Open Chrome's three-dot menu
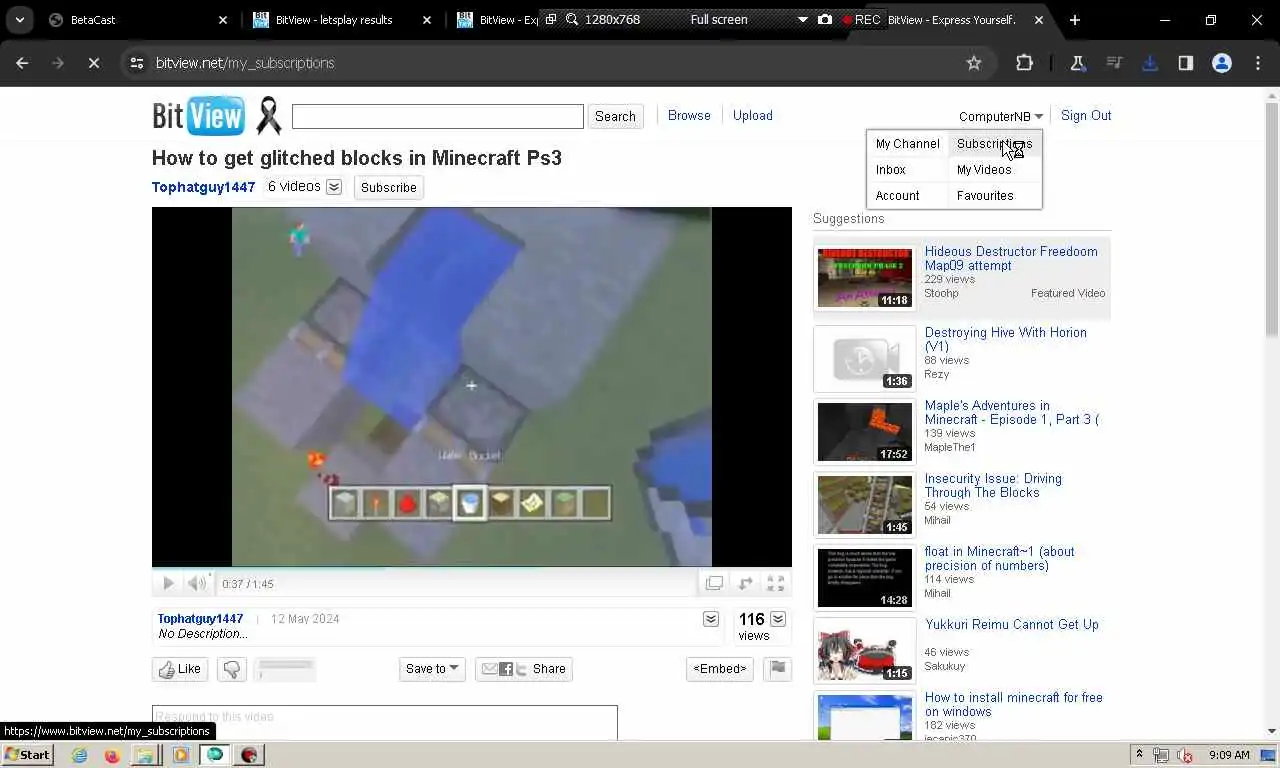 (x=1258, y=63)
